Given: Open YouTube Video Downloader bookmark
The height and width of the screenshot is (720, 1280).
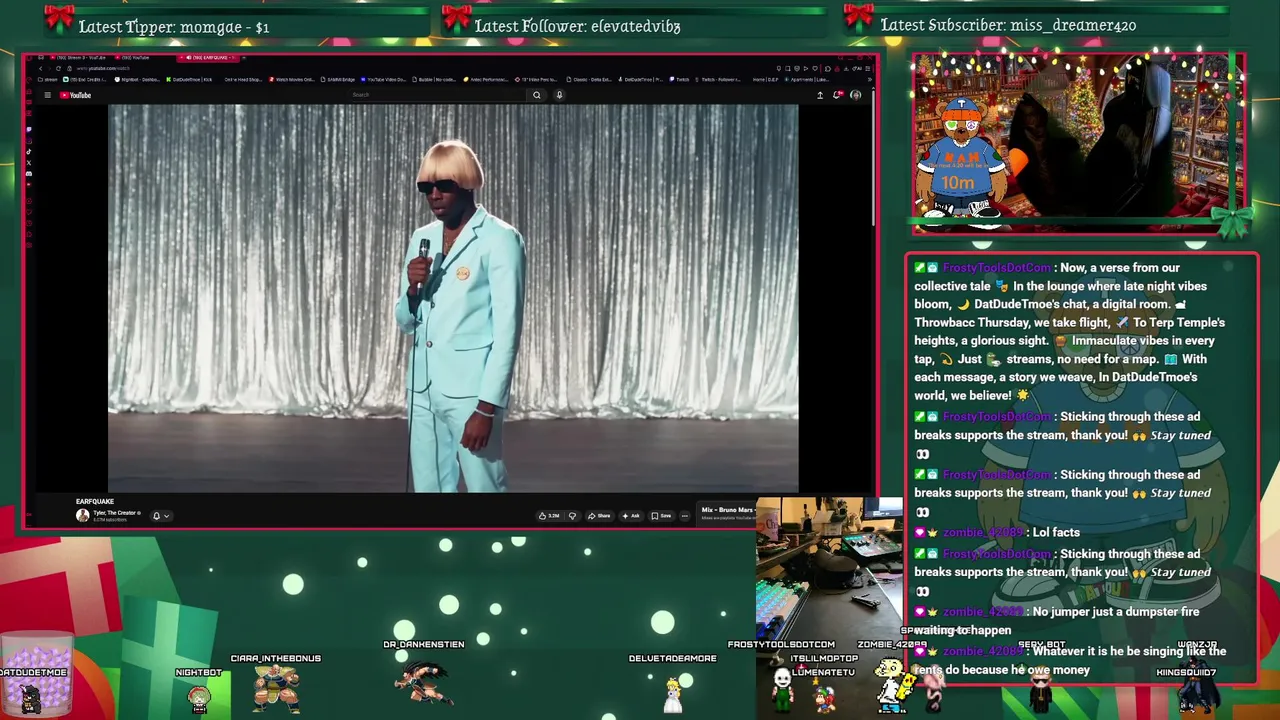Looking at the screenshot, I should (383, 80).
